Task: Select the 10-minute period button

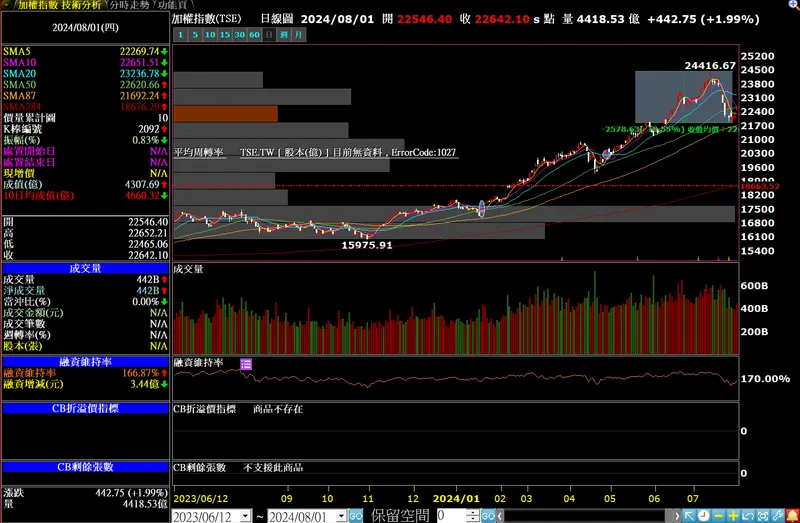Action: click(210, 35)
